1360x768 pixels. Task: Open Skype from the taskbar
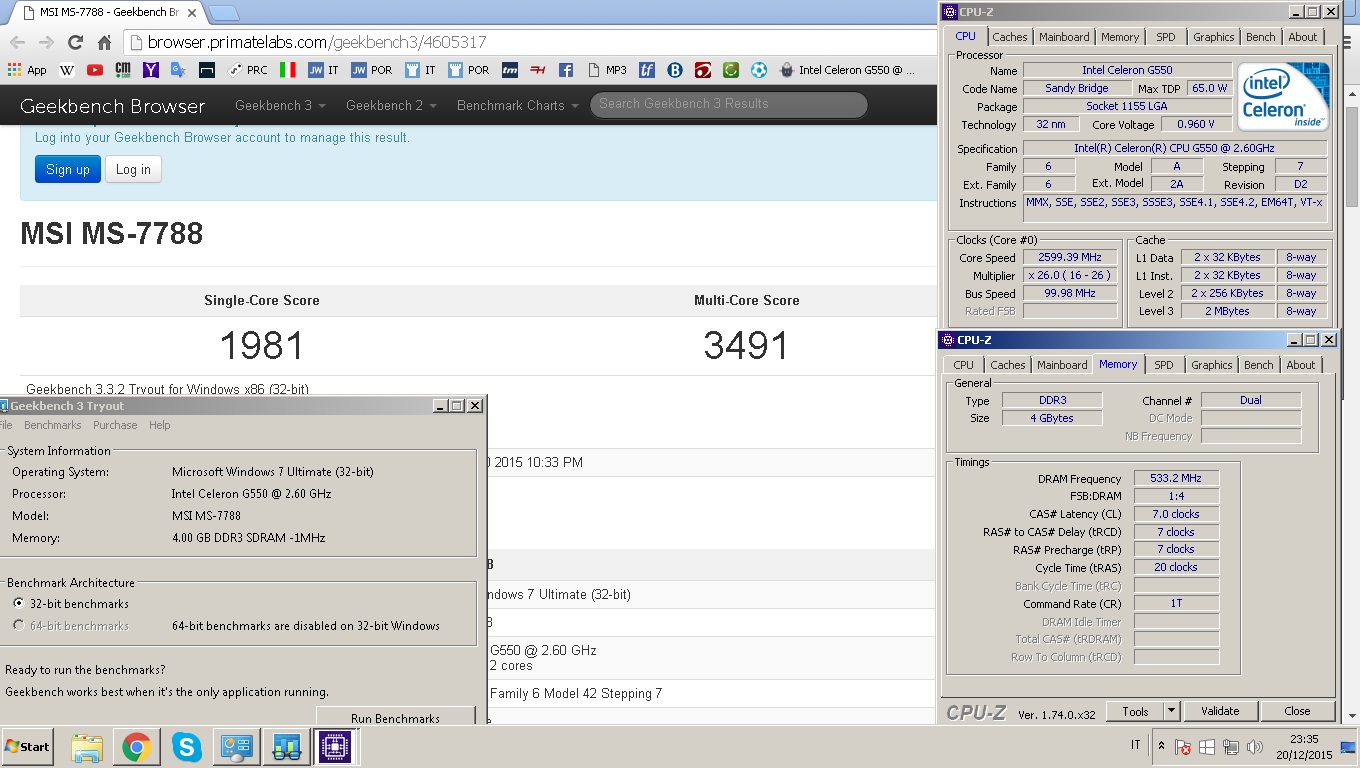pos(187,747)
